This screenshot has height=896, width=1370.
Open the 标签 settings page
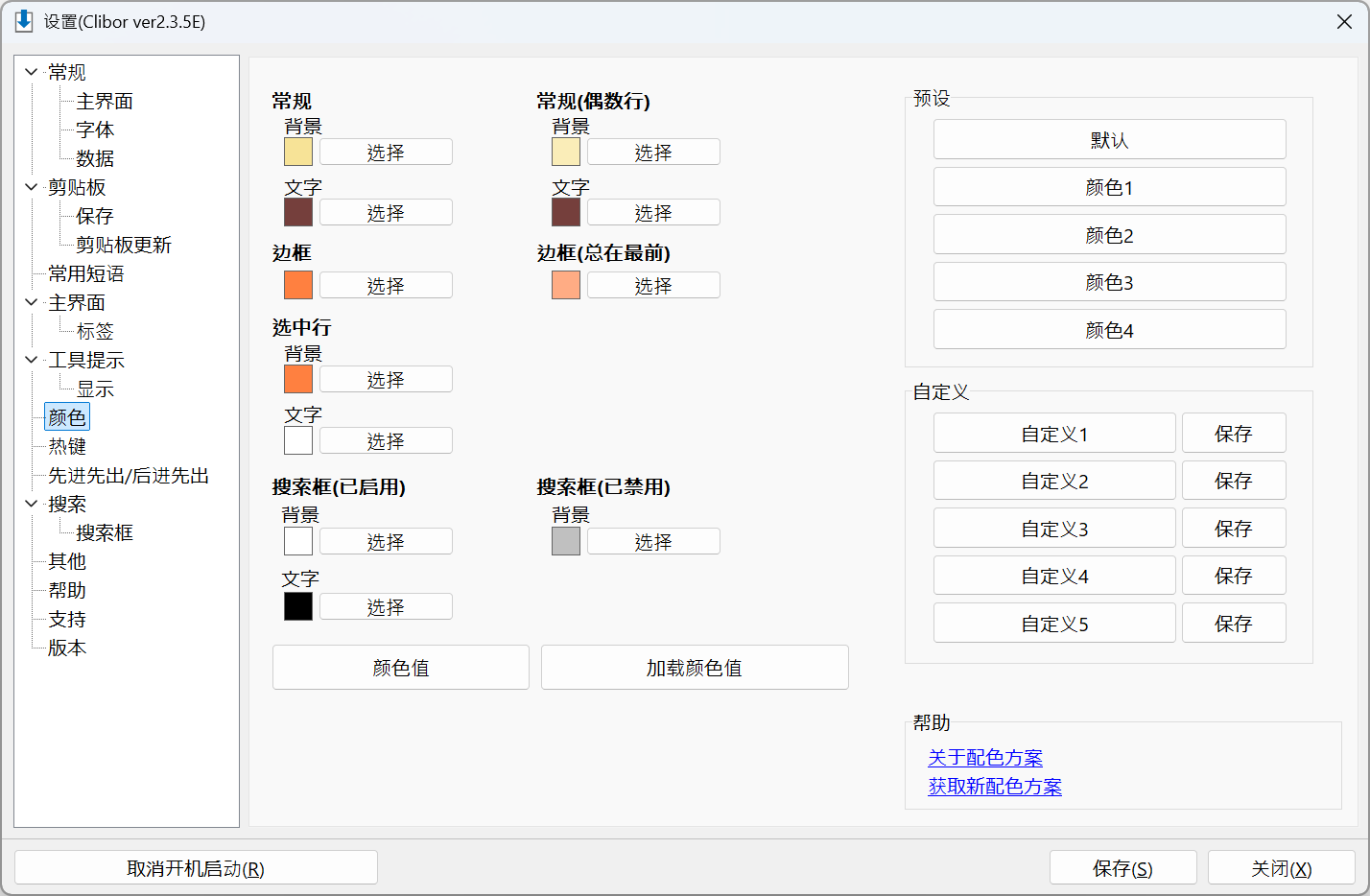(95, 331)
